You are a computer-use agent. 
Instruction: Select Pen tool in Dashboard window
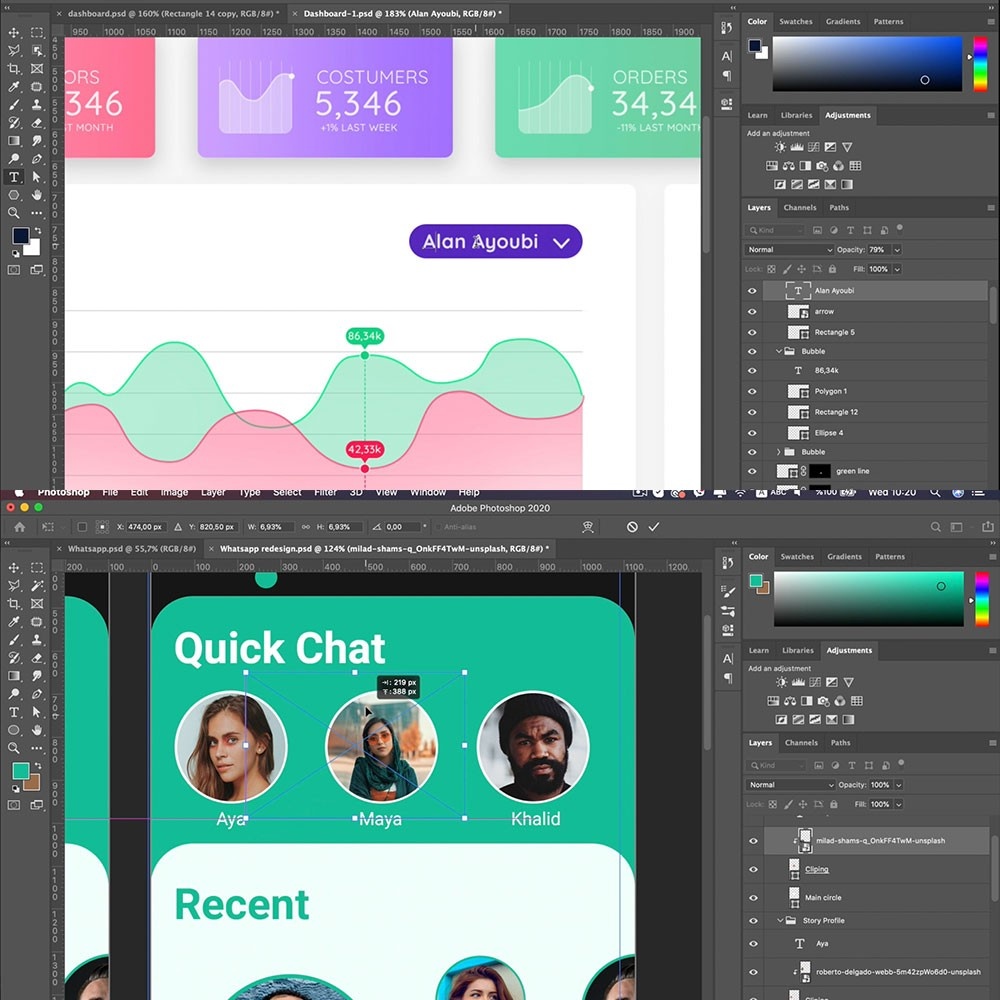37,159
